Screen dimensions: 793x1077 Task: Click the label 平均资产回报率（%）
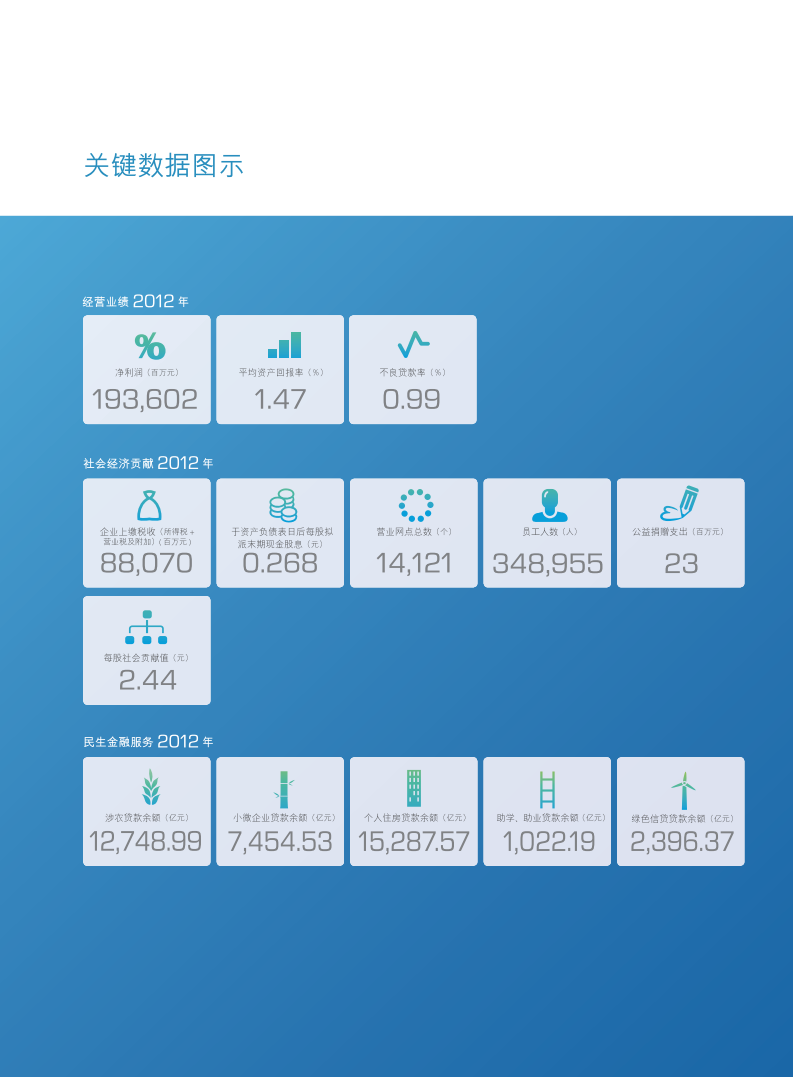(281, 372)
